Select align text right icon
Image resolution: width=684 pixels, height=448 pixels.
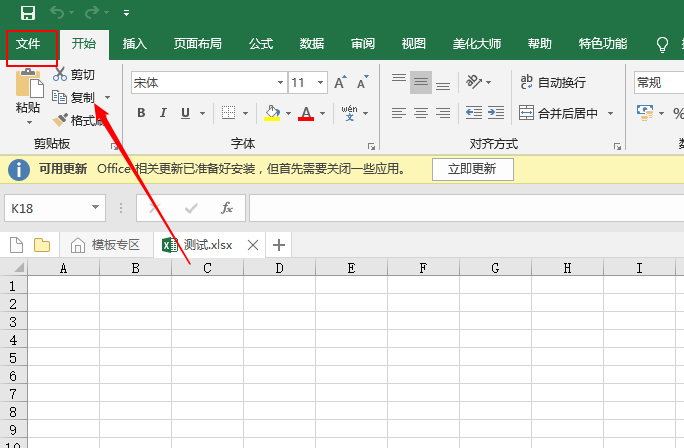pyautogui.click(x=443, y=113)
